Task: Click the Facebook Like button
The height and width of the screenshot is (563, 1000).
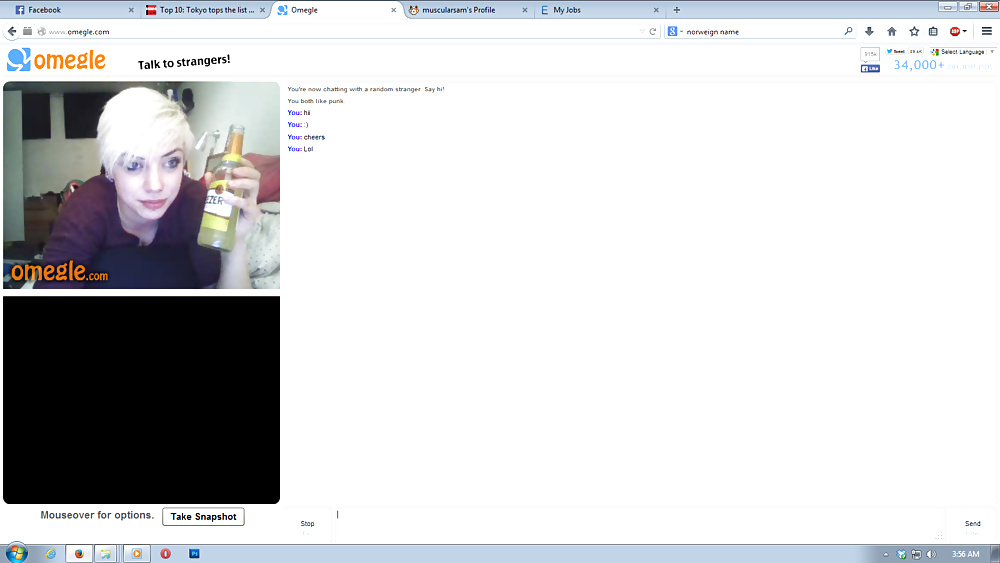Action: pyautogui.click(x=870, y=68)
